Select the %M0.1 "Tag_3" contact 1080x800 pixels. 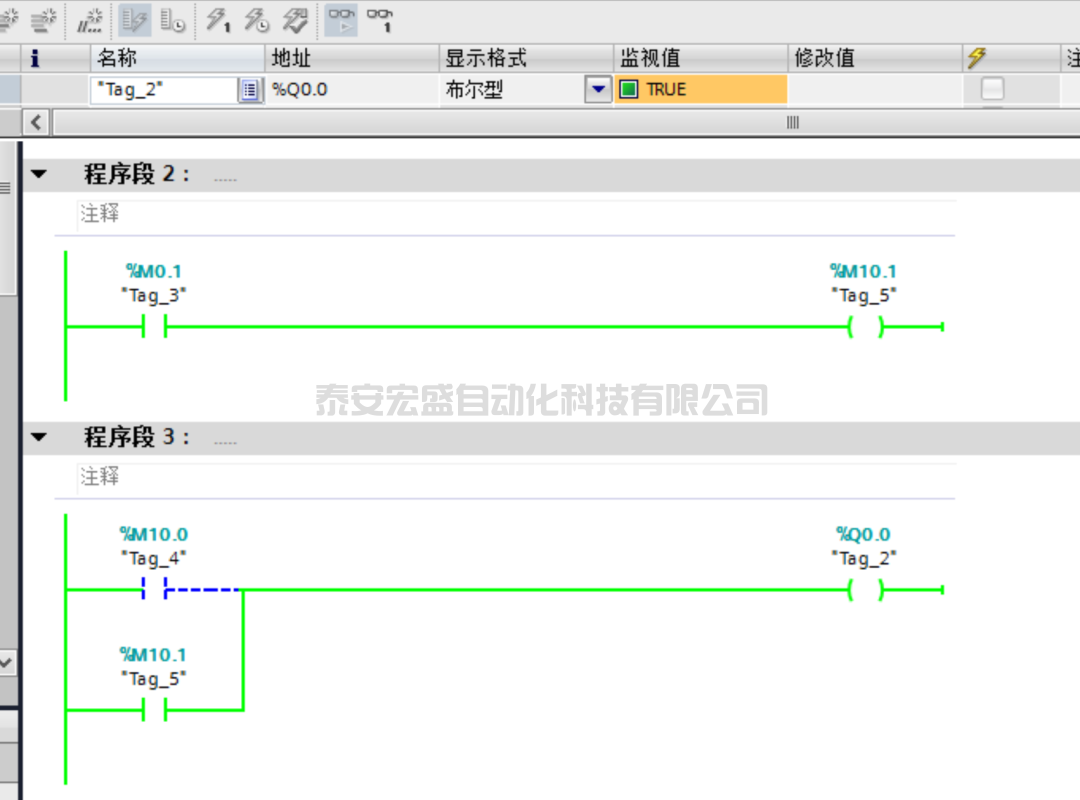click(154, 327)
